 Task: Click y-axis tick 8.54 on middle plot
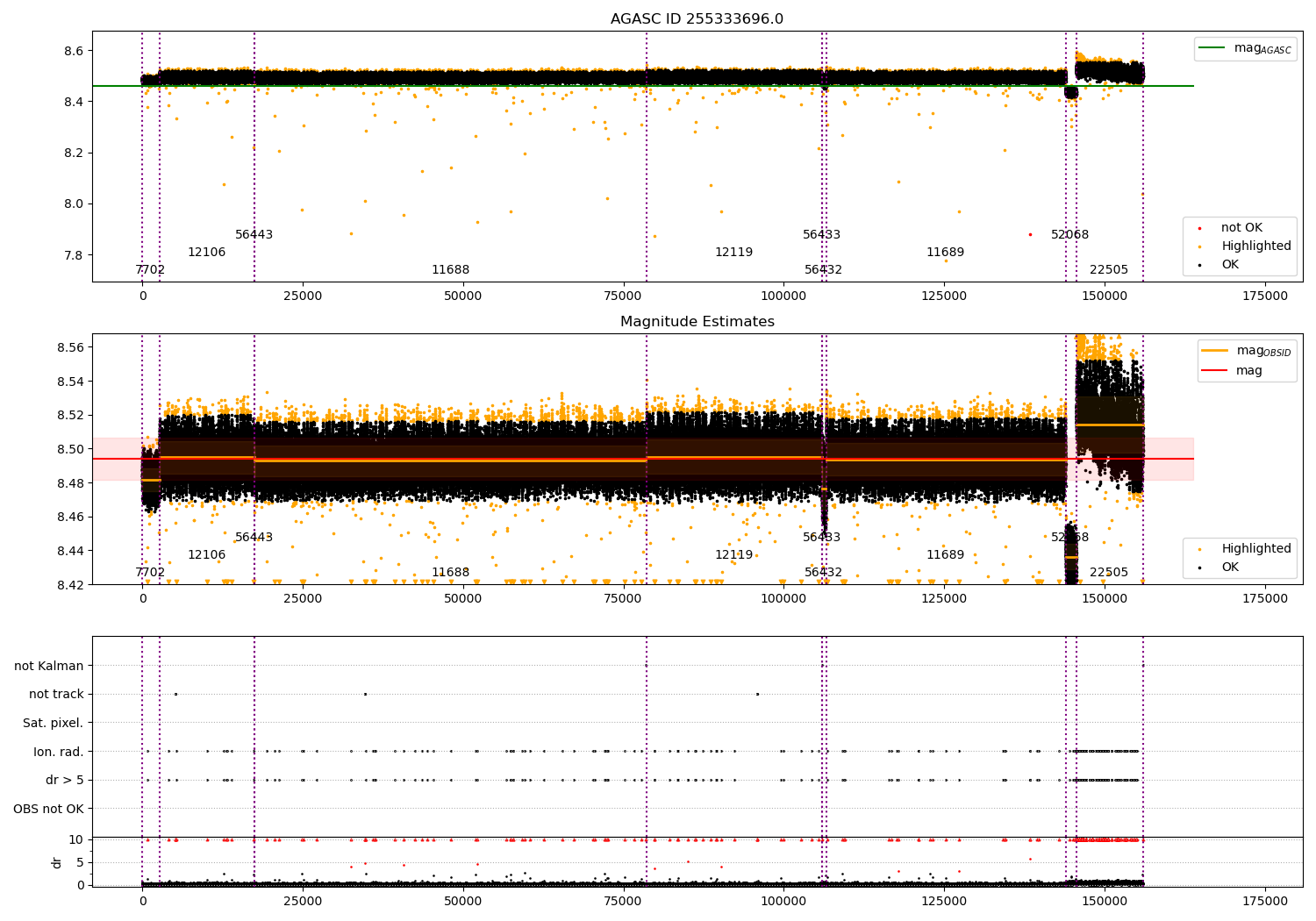[x=70, y=382]
